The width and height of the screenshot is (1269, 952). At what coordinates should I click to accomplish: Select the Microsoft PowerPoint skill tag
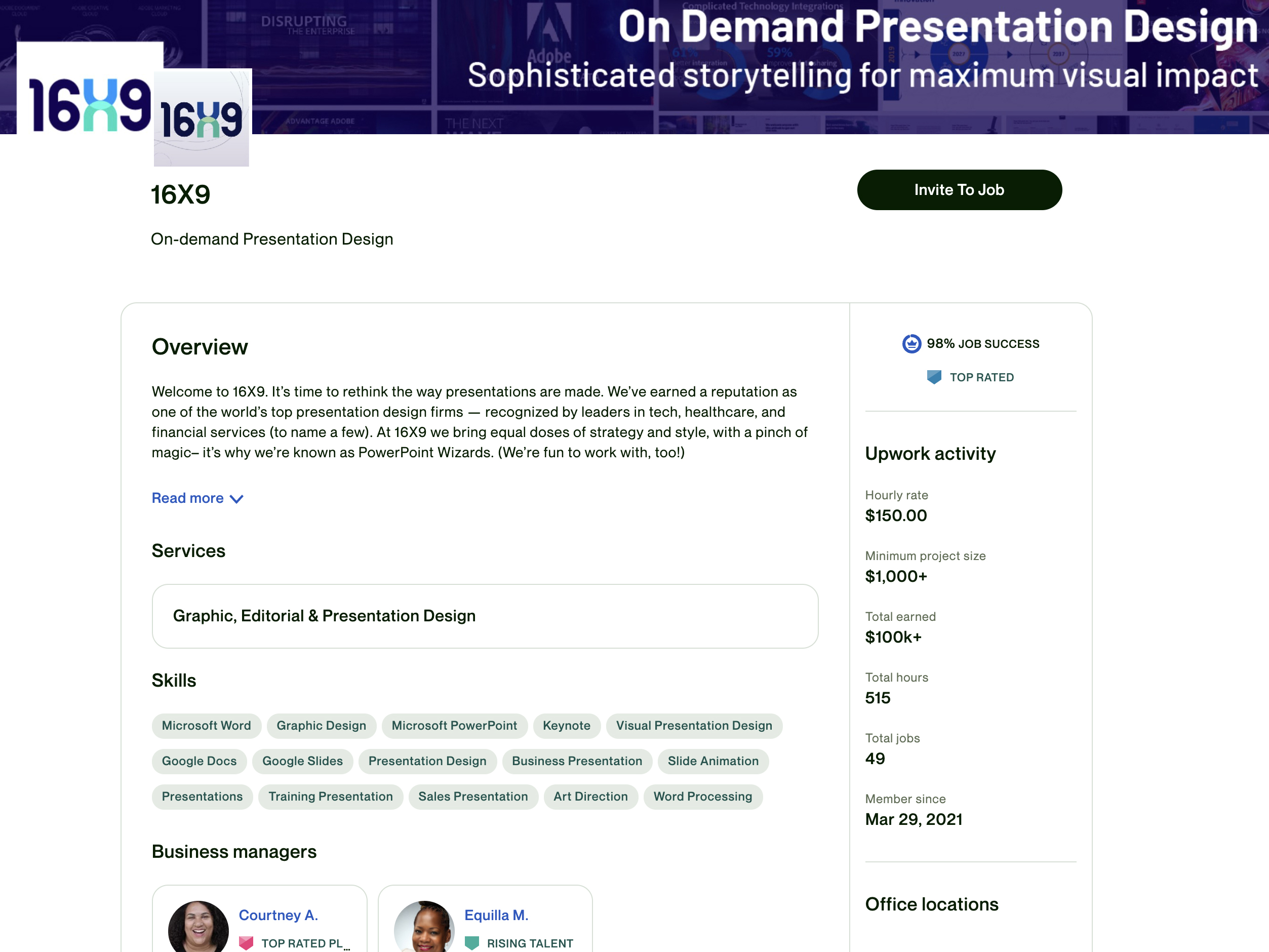click(454, 726)
